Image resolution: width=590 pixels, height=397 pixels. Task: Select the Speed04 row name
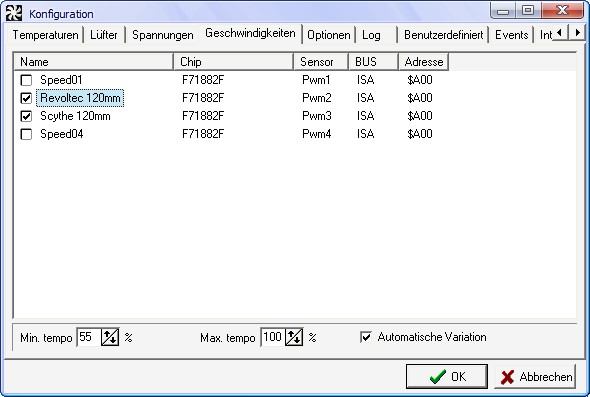(62, 134)
